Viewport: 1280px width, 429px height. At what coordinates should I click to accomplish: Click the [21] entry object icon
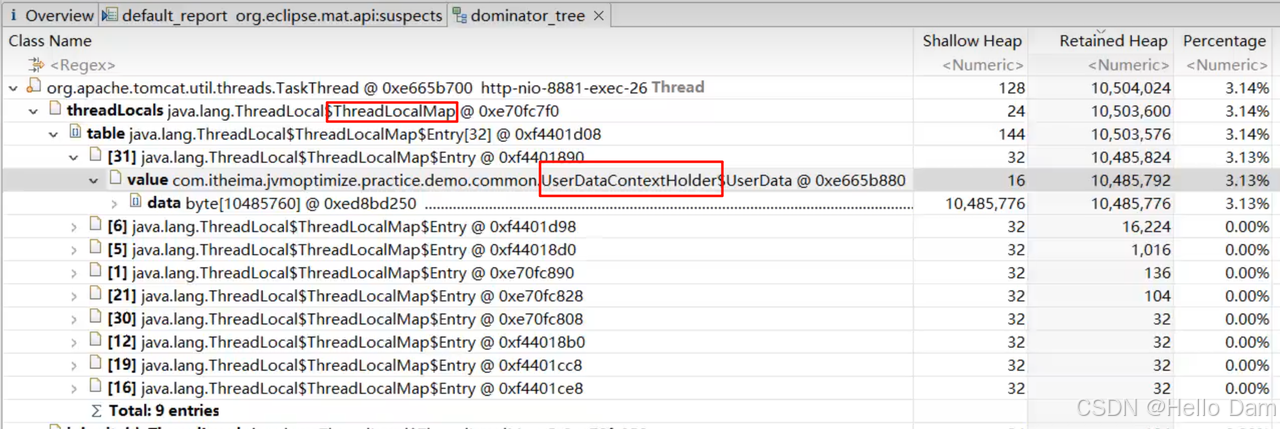pos(95,295)
